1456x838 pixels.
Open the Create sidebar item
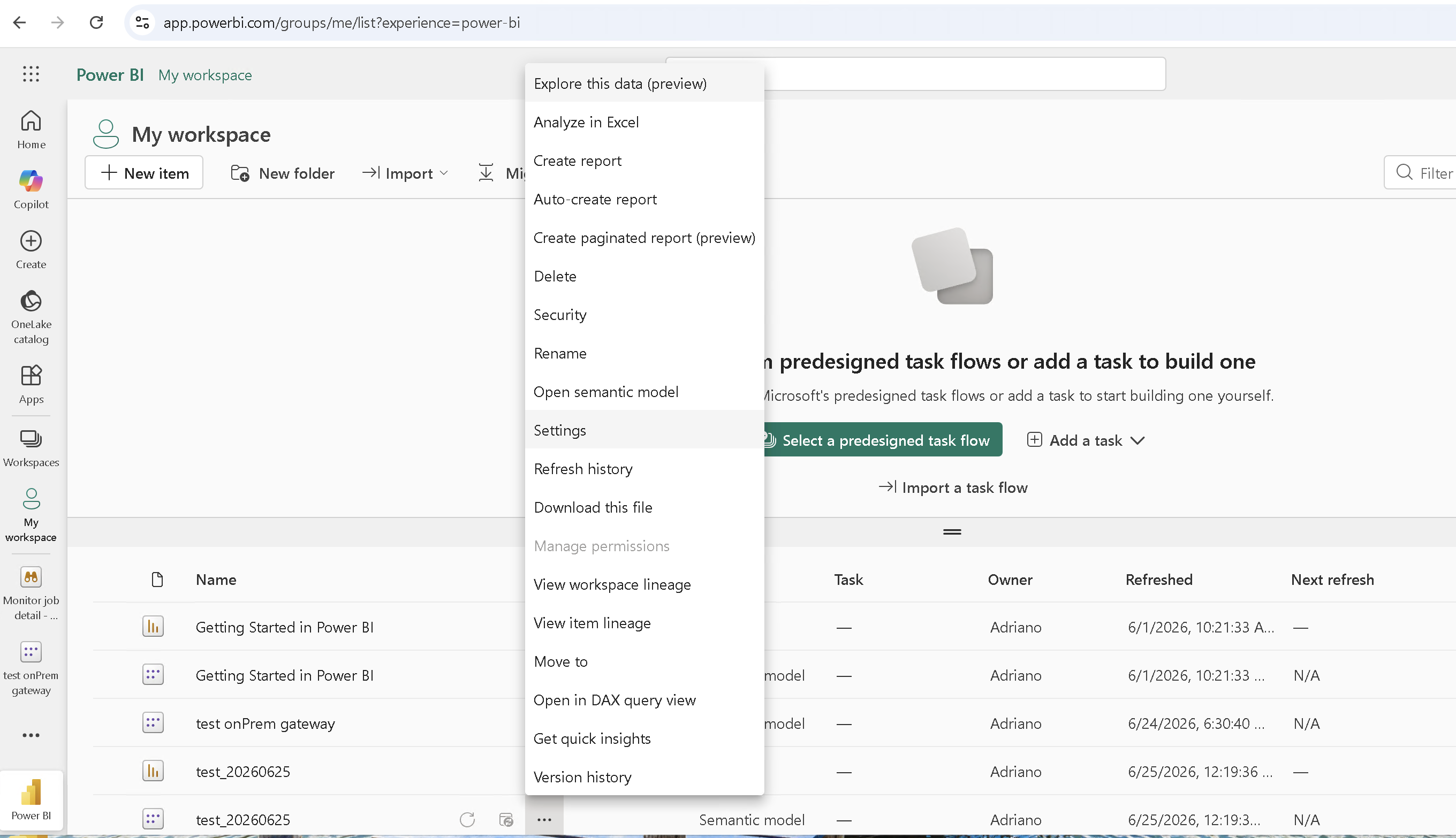[31, 250]
